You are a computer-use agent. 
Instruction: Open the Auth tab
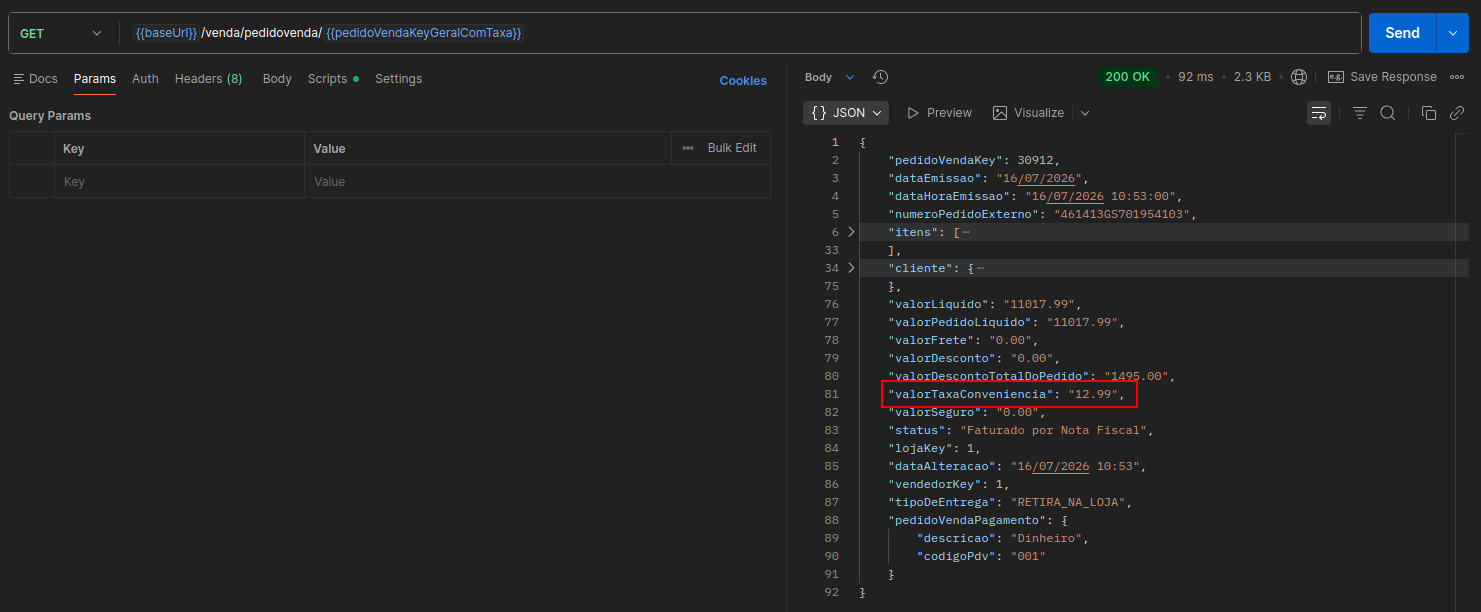coord(145,79)
